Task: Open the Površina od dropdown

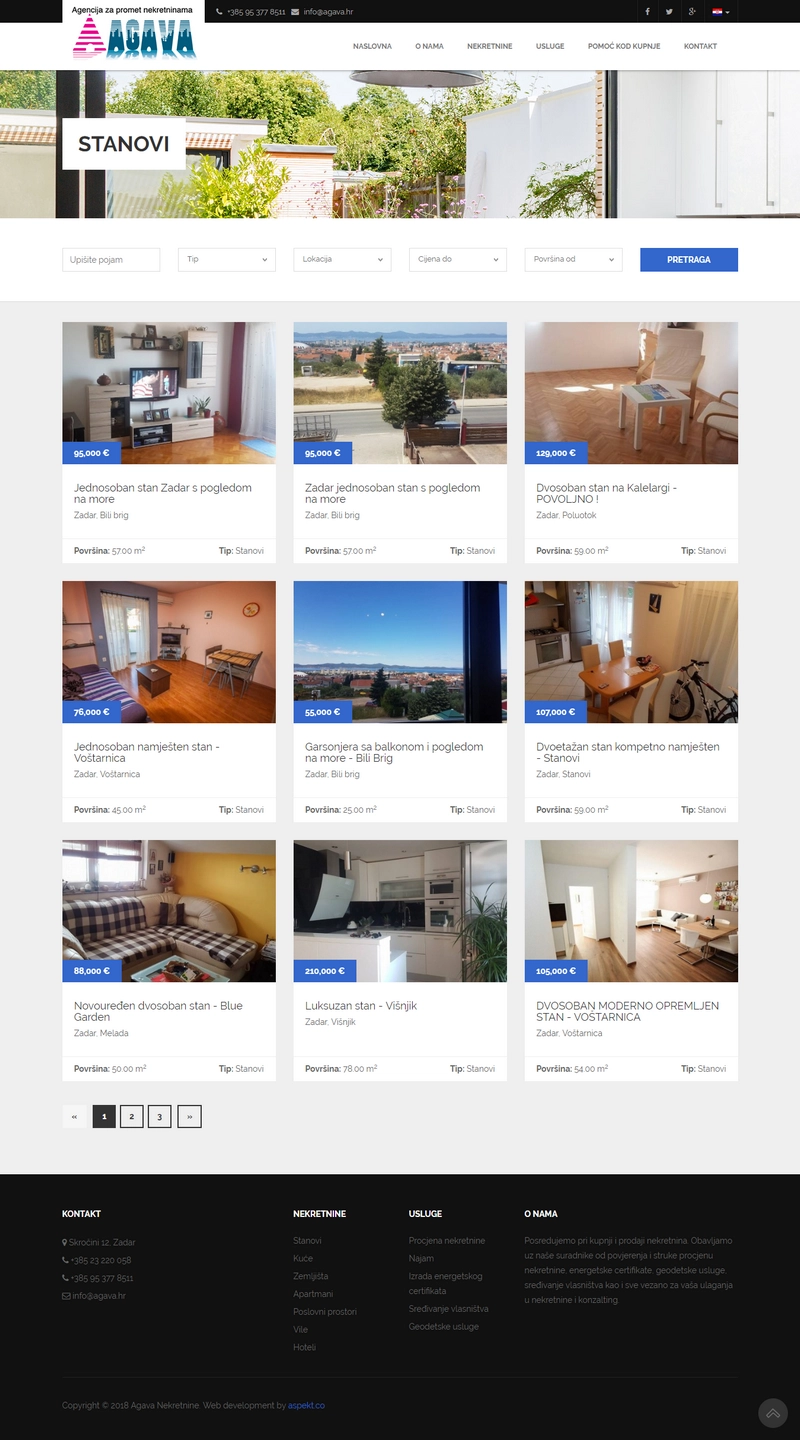Action: [574, 259]
